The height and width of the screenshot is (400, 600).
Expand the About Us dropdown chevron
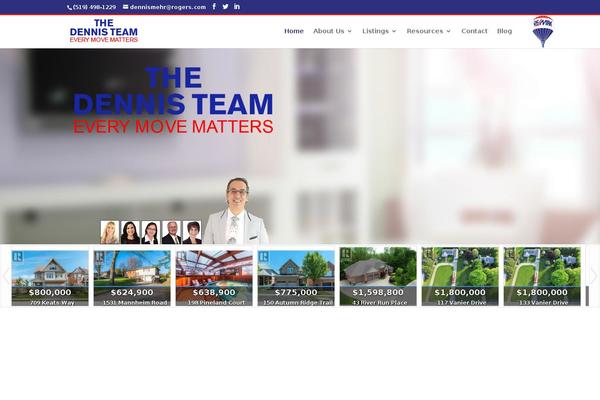point(349,31)
